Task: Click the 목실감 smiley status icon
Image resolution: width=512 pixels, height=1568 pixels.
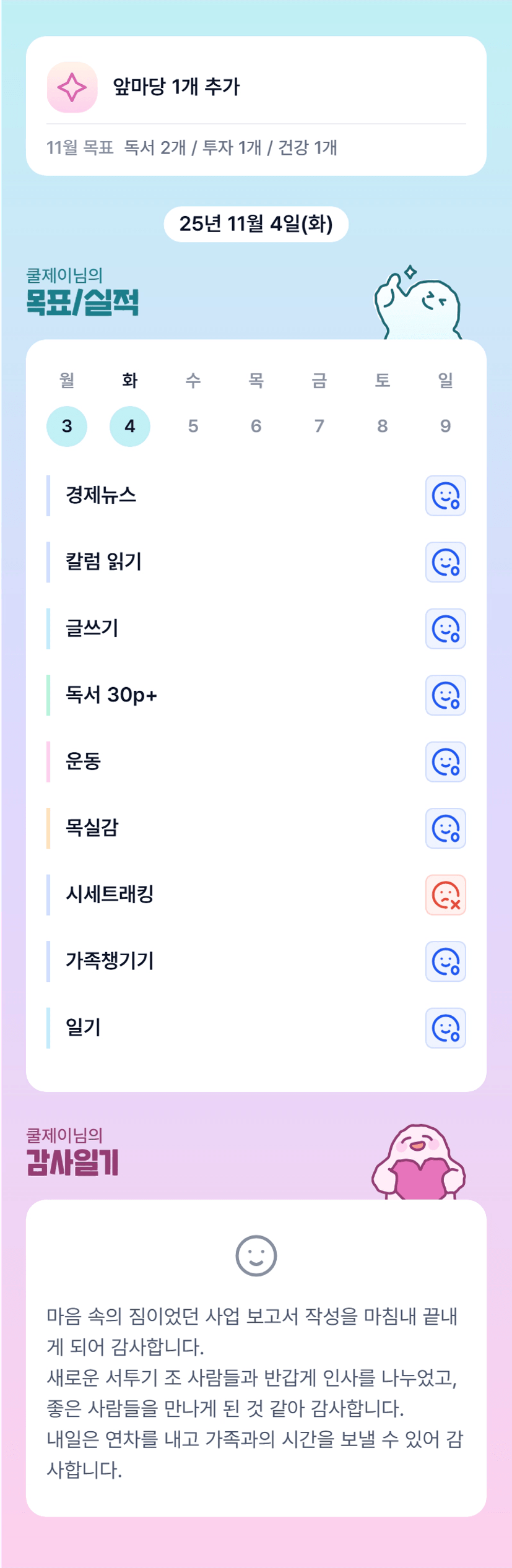Action: pos(445,828)
